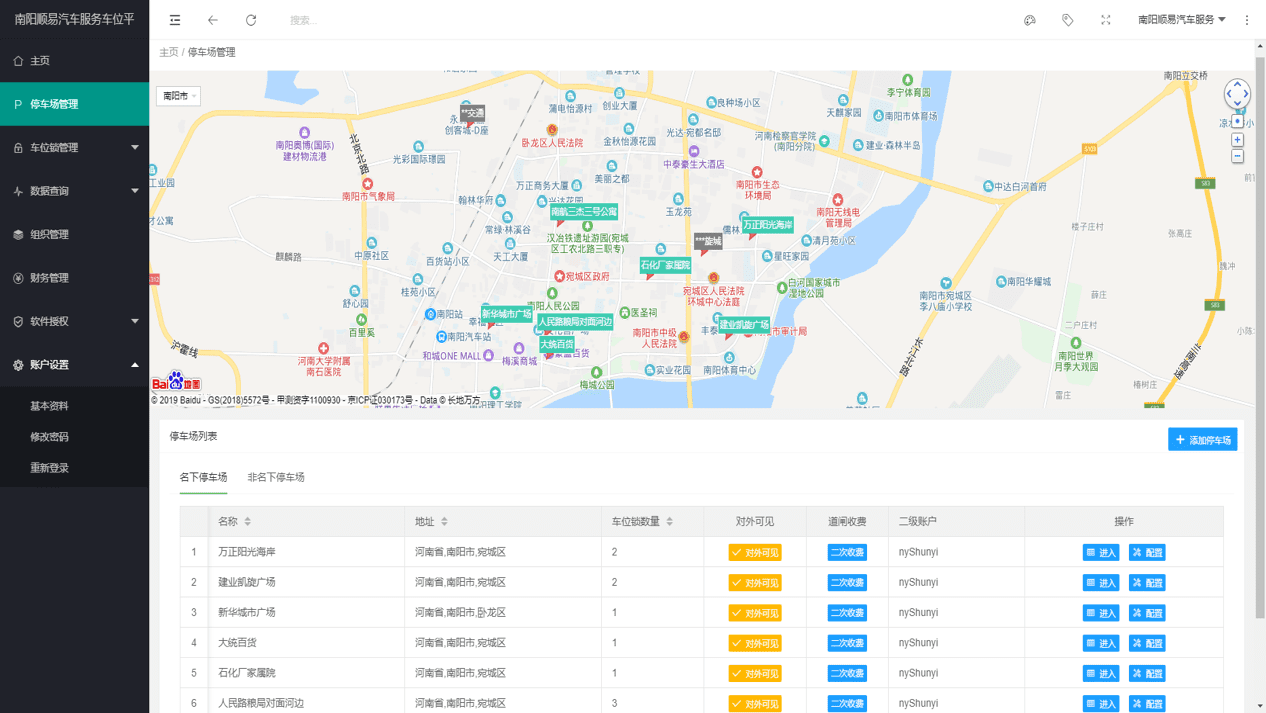Toggle 对外可见 for 建业凯旋广场

[755, 583]
